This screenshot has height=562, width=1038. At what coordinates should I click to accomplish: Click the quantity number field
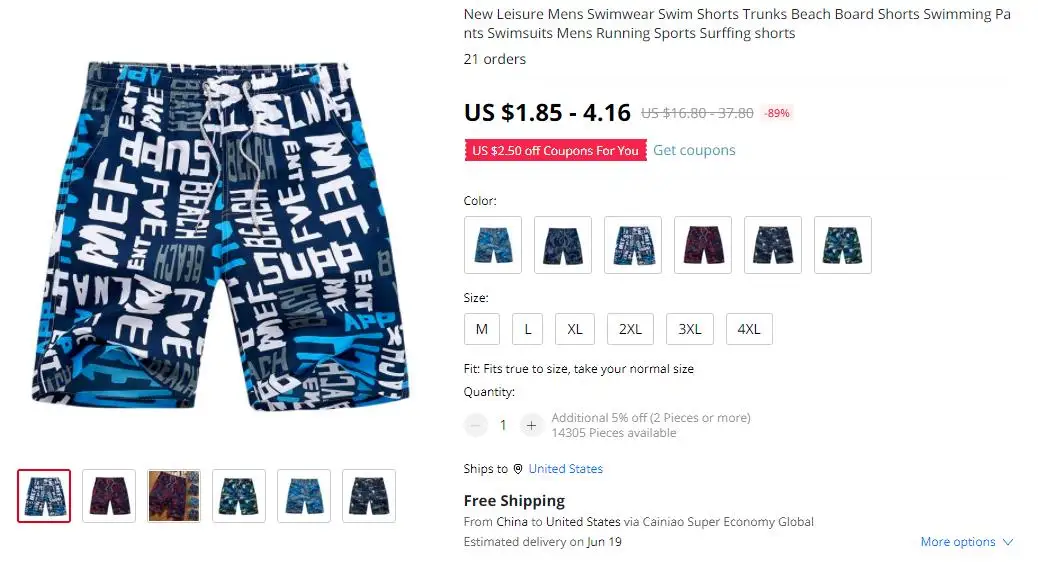tap(503, 425)
